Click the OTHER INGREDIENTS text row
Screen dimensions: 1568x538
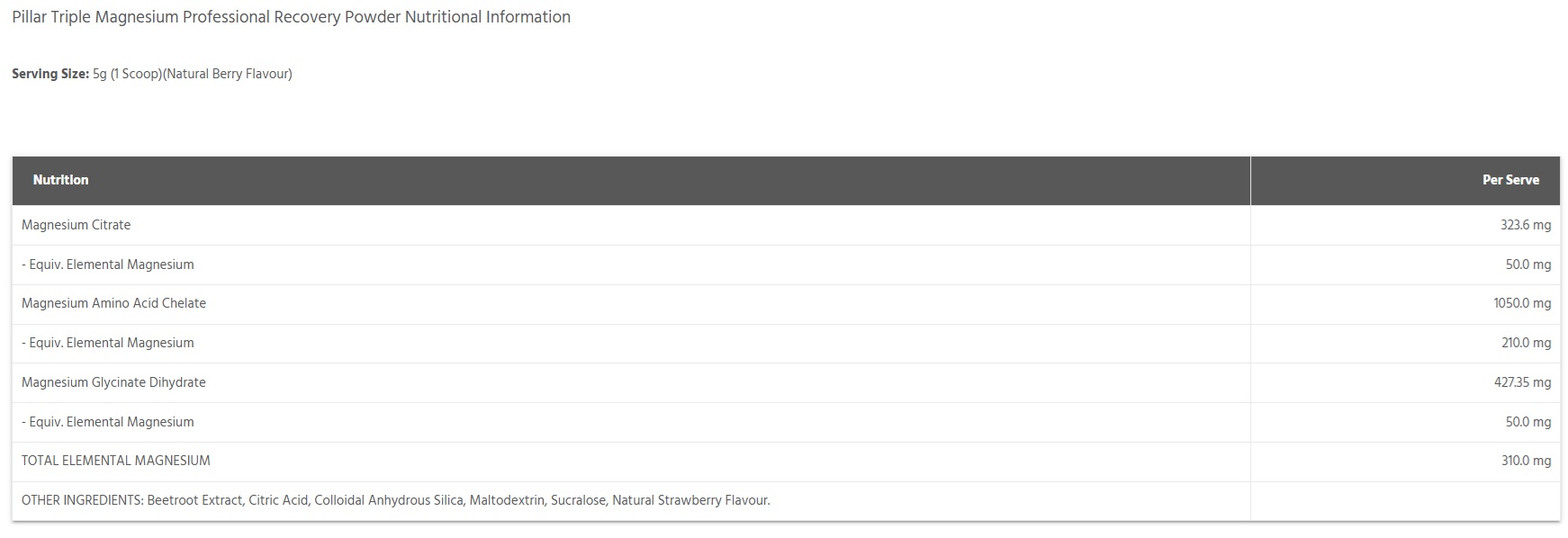396,500
